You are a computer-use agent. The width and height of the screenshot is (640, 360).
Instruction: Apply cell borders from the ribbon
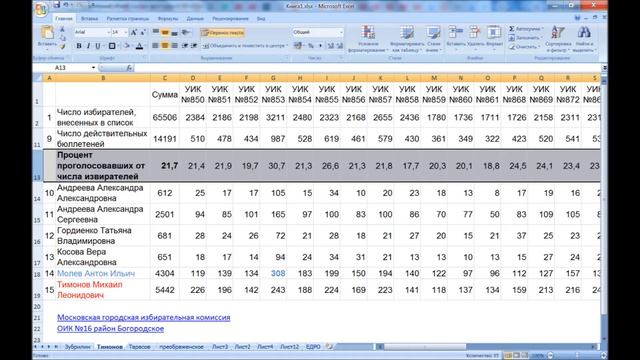(112, 46)
